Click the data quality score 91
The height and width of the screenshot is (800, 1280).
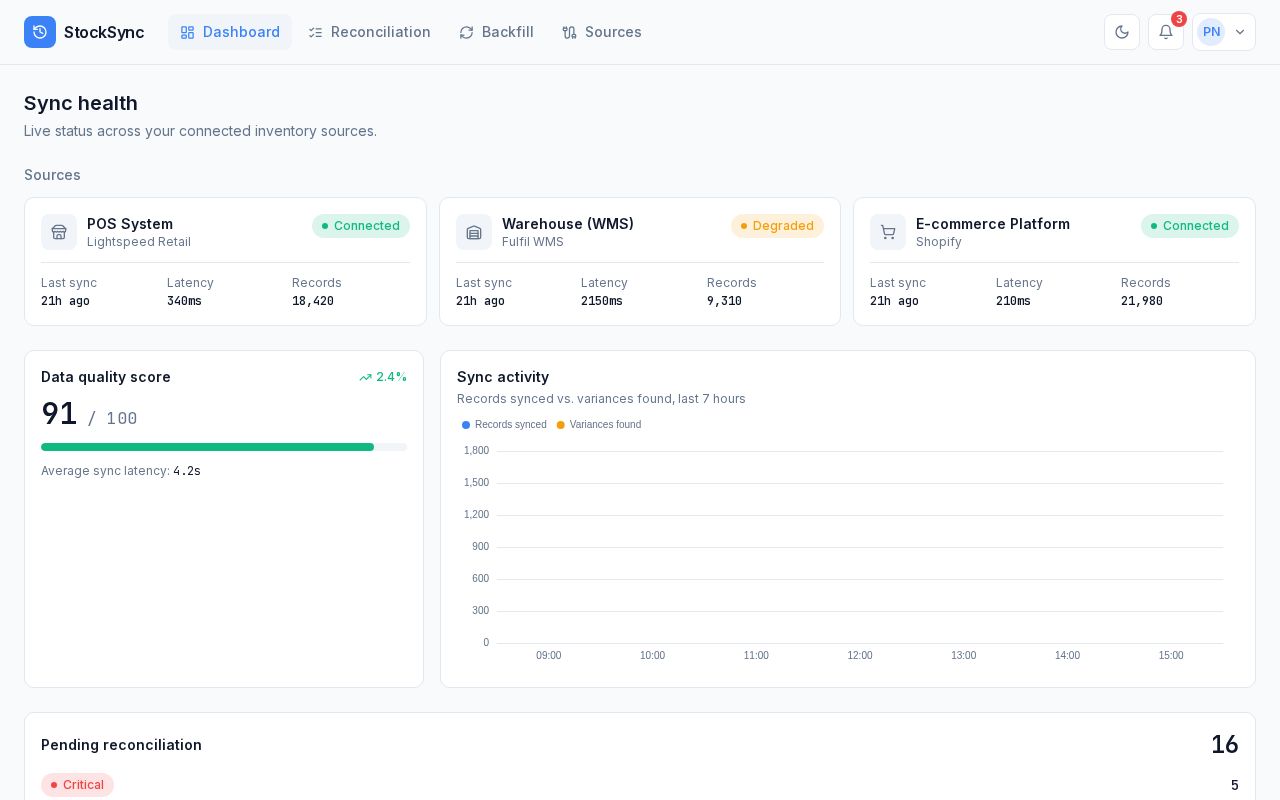click(x=59, y=414)
